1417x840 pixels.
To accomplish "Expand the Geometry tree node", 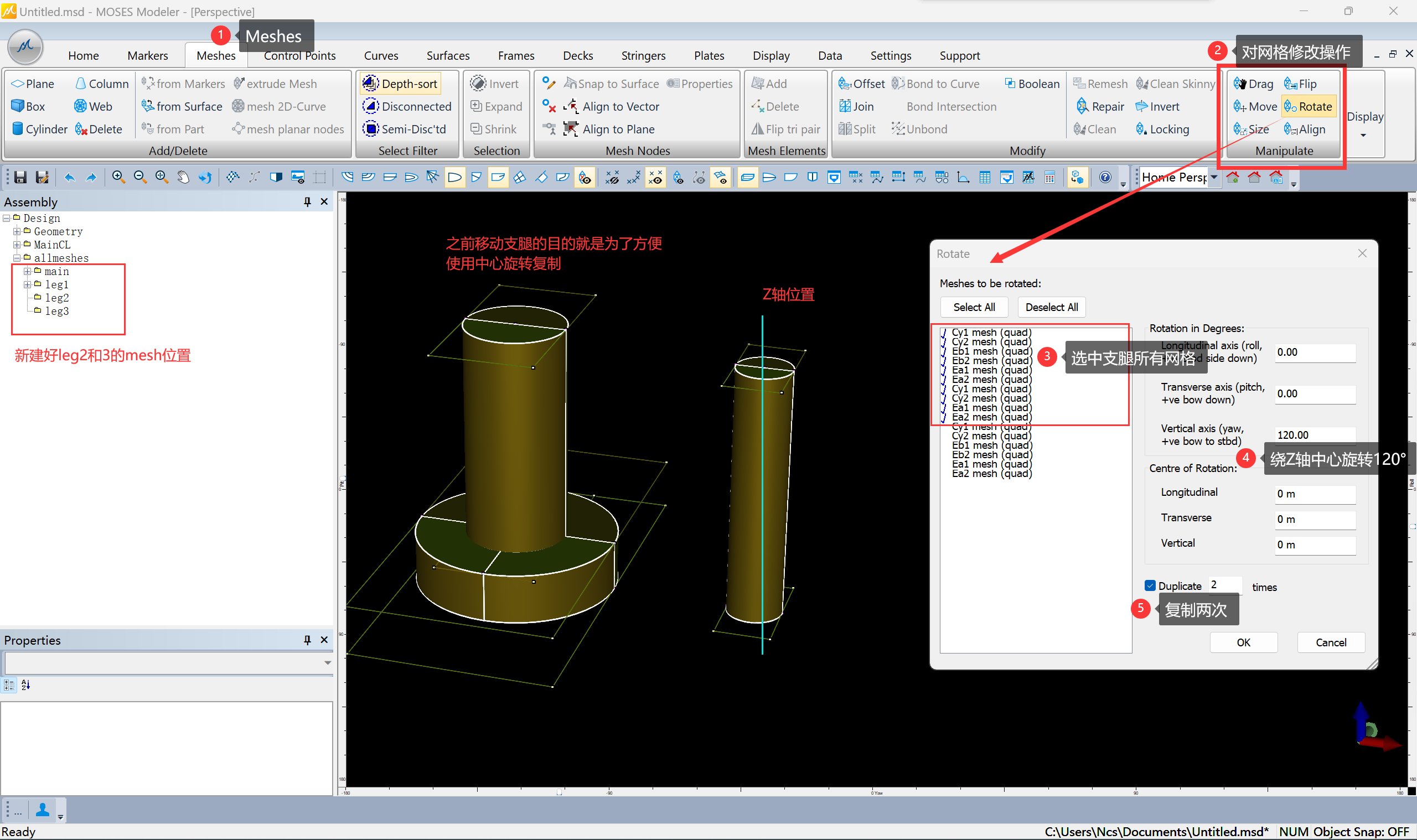I will [17, 231].
